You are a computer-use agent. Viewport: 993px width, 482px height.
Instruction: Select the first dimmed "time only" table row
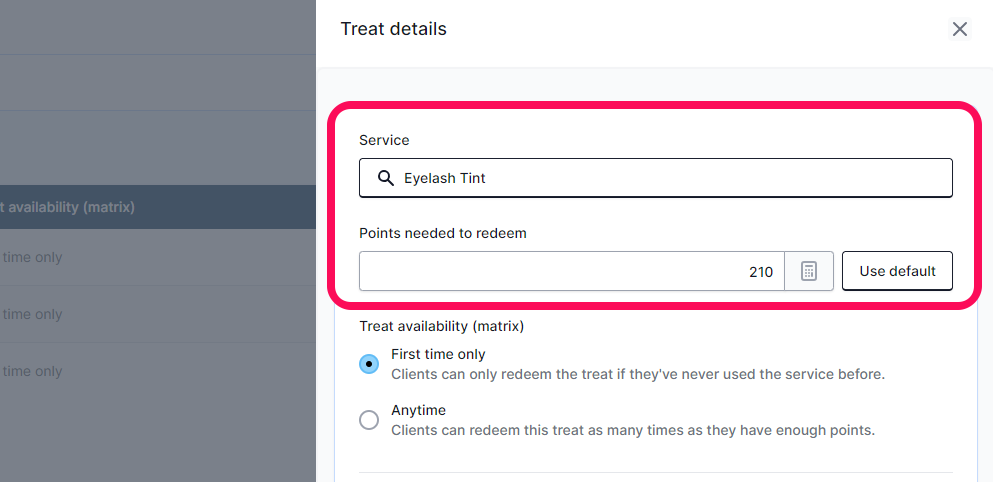[158, 257]
